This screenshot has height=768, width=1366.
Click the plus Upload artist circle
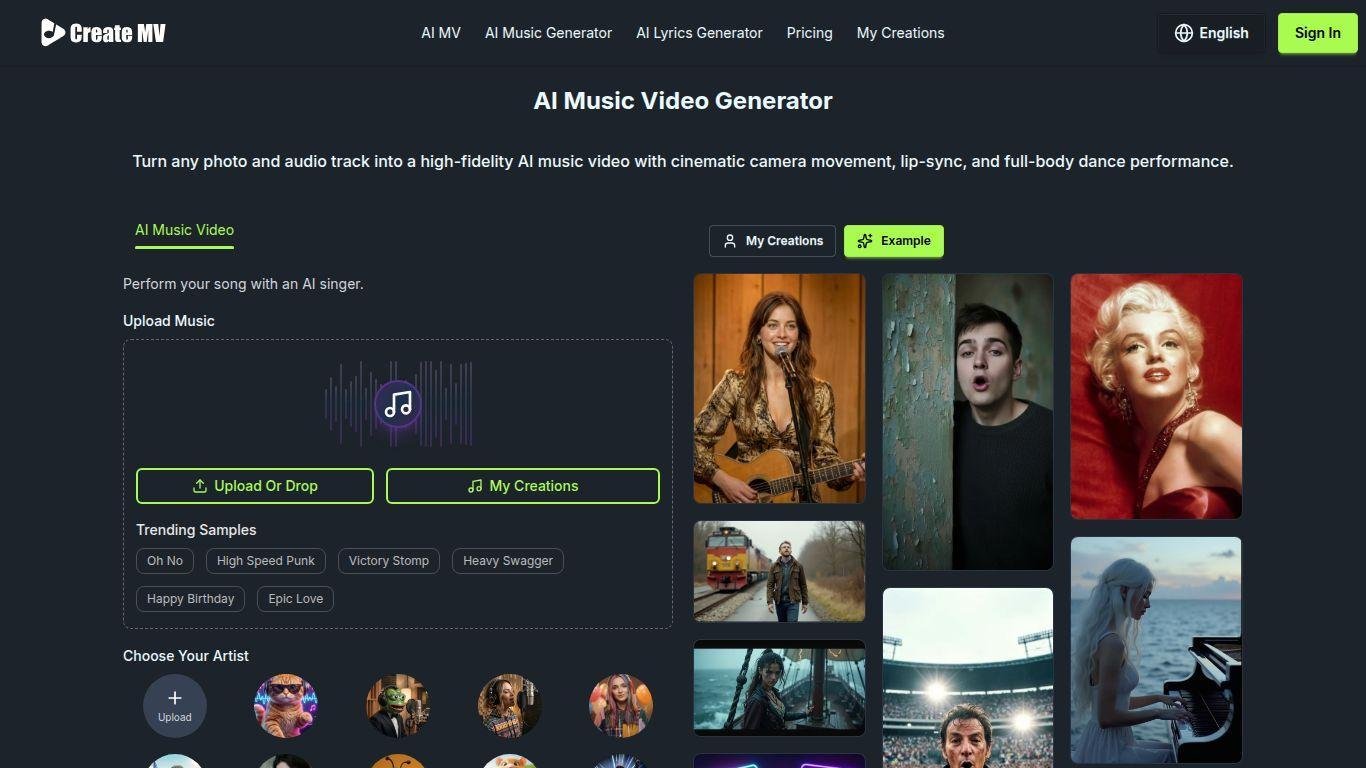click(175, 705)
